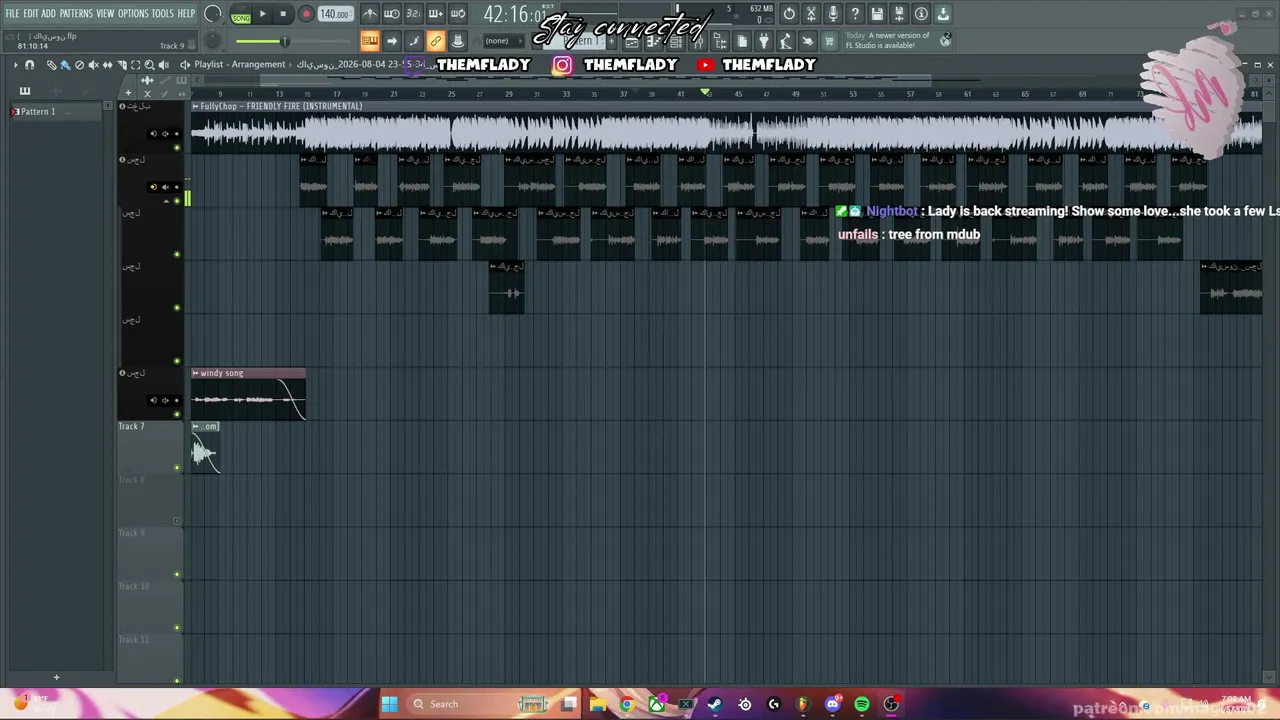
Task: Select the playlist Mute tool
Action: pyautogui.click(x=93, y=65)
